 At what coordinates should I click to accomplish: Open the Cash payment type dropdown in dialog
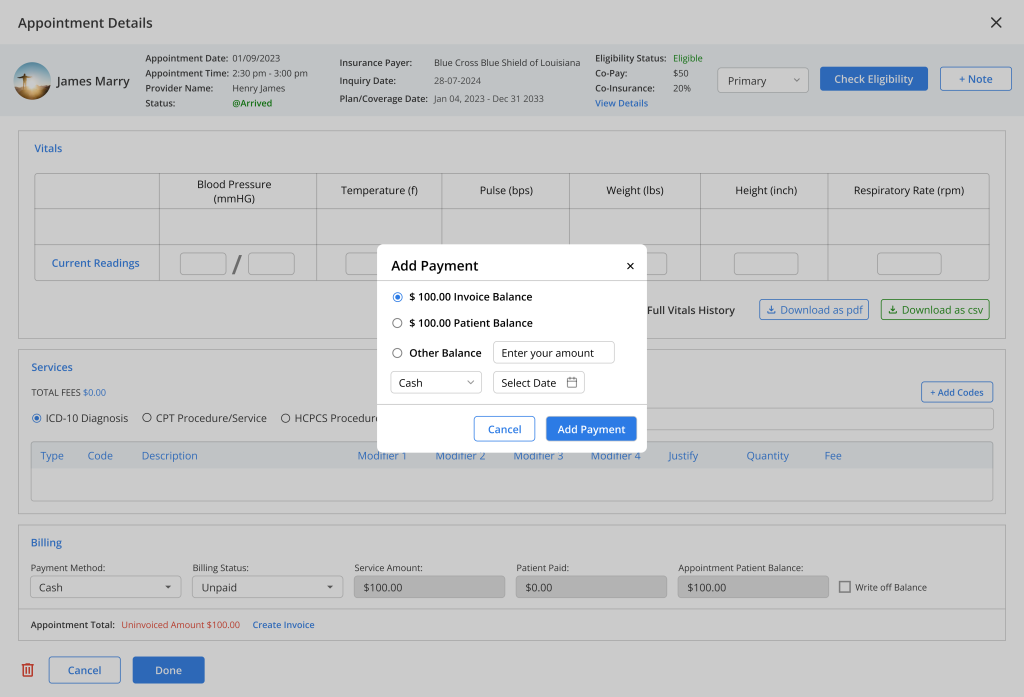(x=436, y=383)
